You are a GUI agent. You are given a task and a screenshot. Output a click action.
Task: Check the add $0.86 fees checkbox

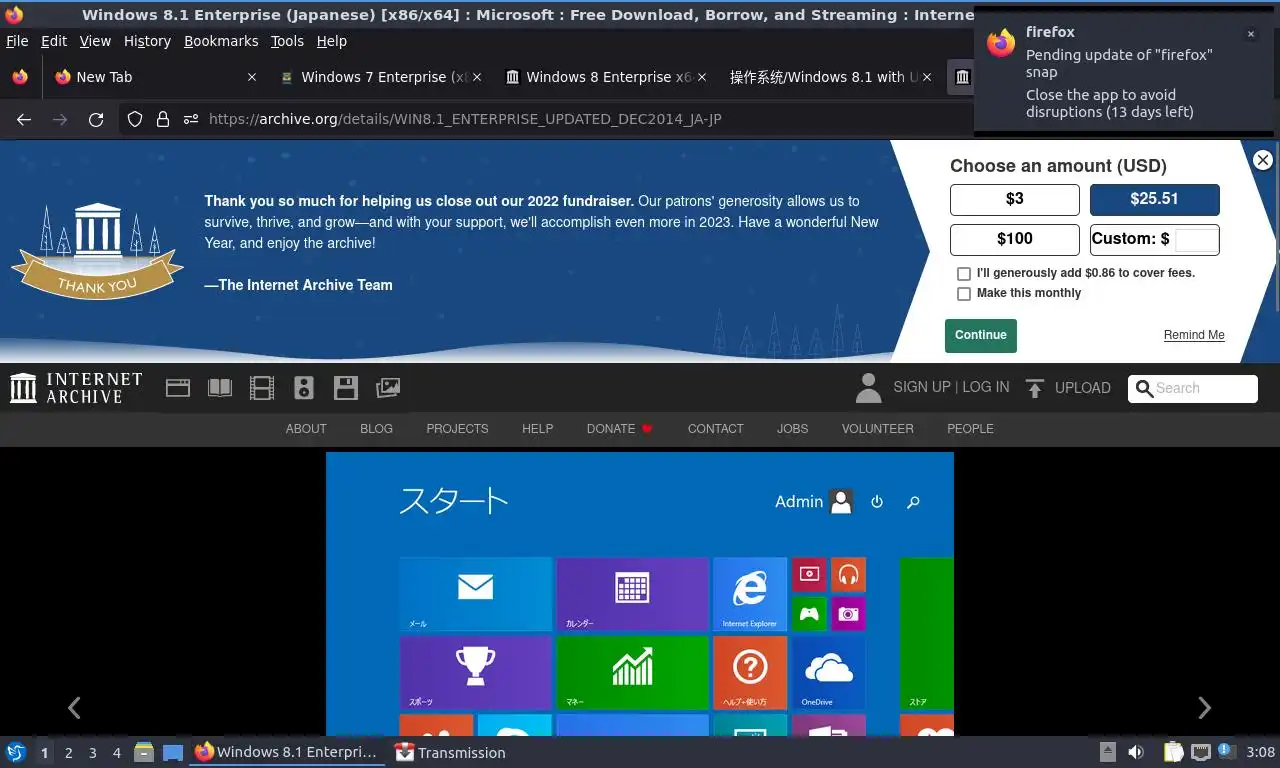[x=964, y=274]
